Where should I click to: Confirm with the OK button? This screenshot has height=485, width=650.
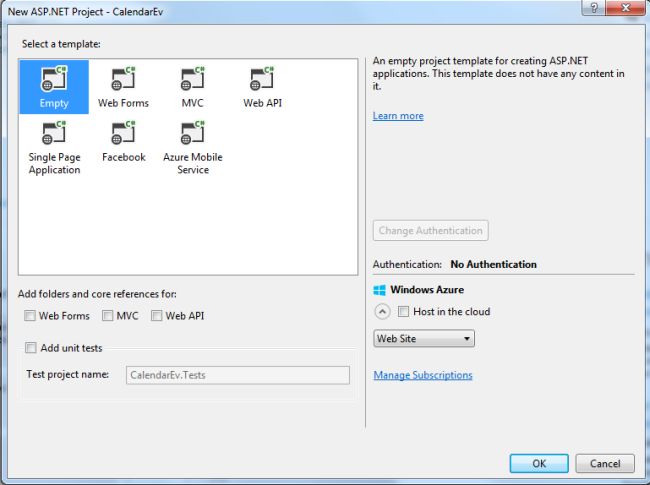tap(539, 463)
